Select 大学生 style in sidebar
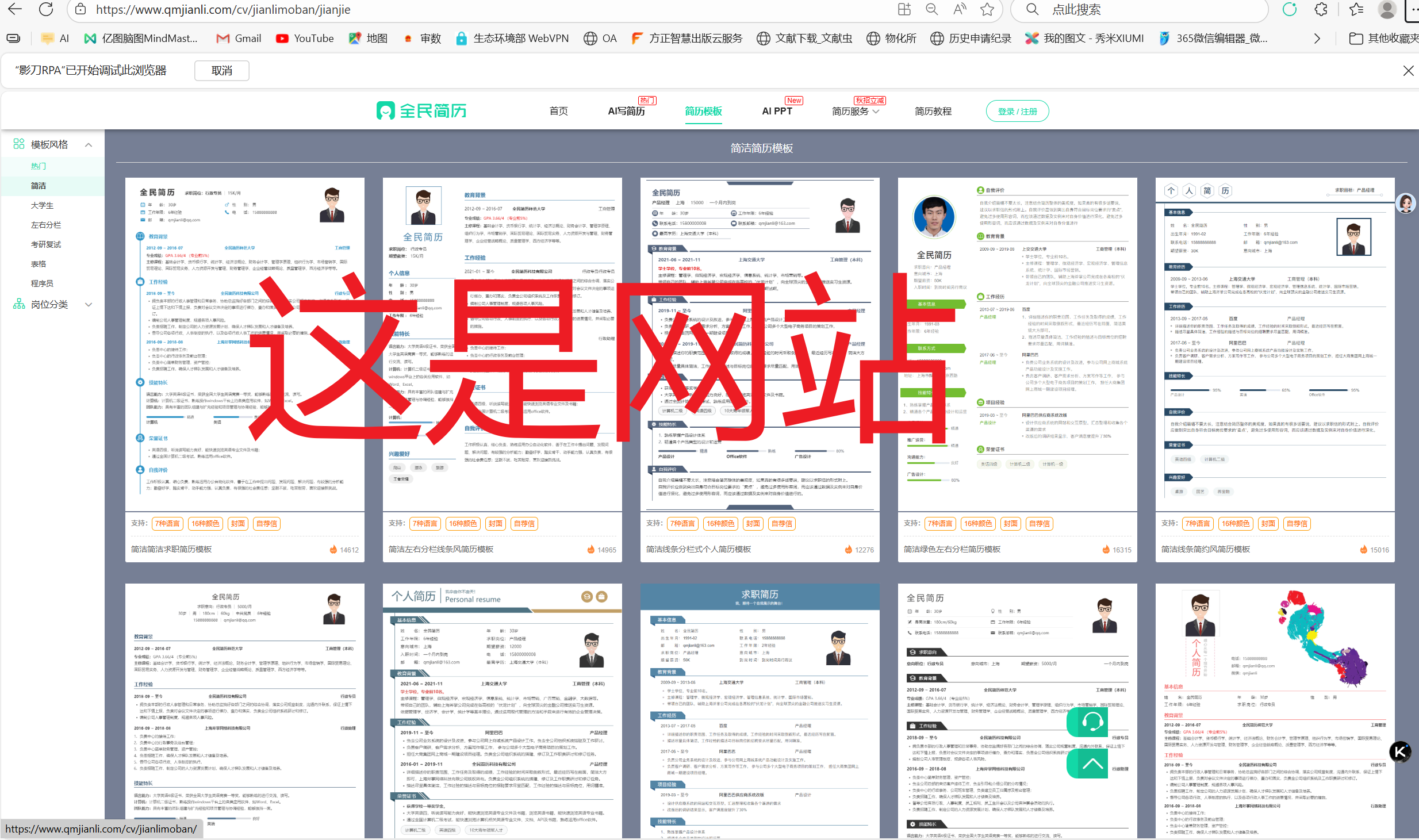This screenshot has height=840, width=1419. pyautogui.click(x=42, y=205)
